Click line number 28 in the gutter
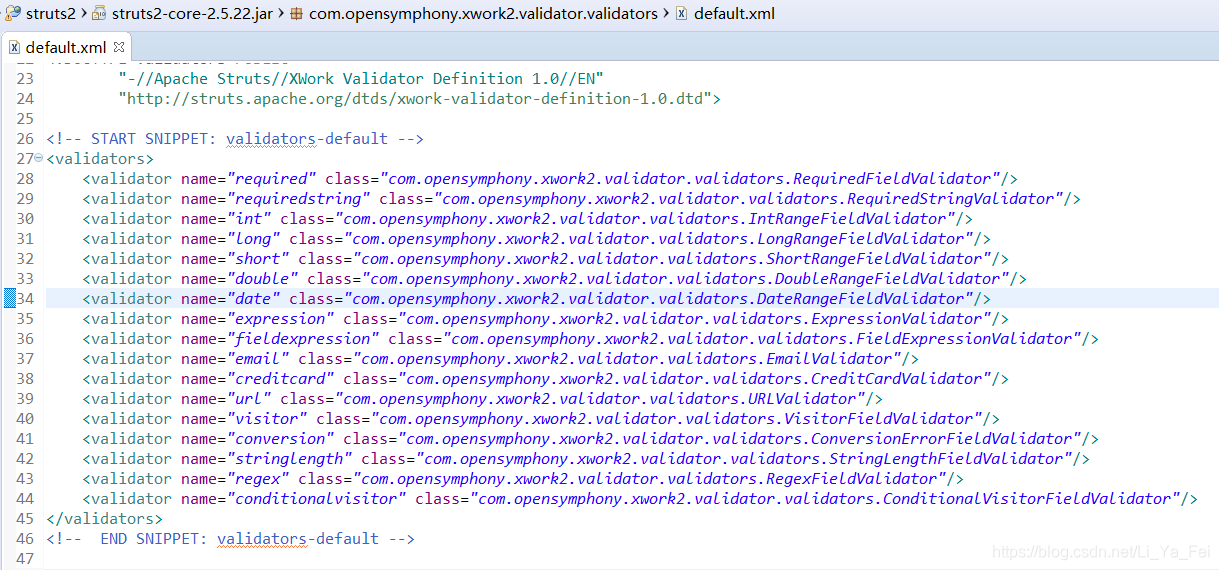Screen dimensions: 1219x570 point(25,178)
